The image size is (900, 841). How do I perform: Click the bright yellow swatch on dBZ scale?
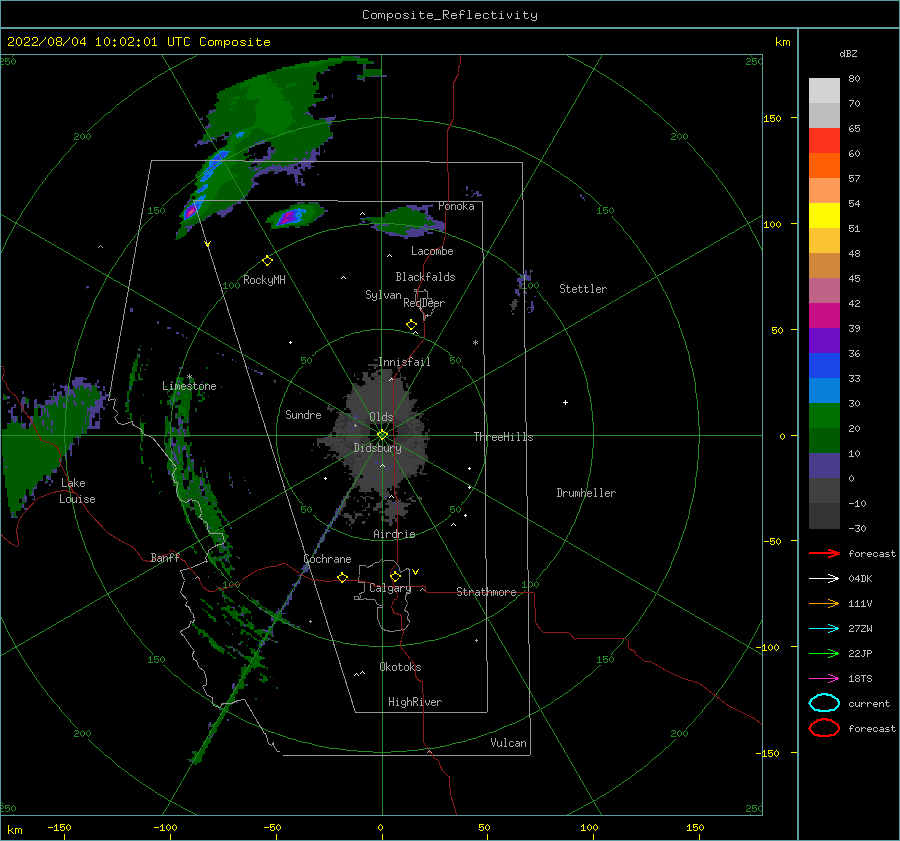pos(824,215)
